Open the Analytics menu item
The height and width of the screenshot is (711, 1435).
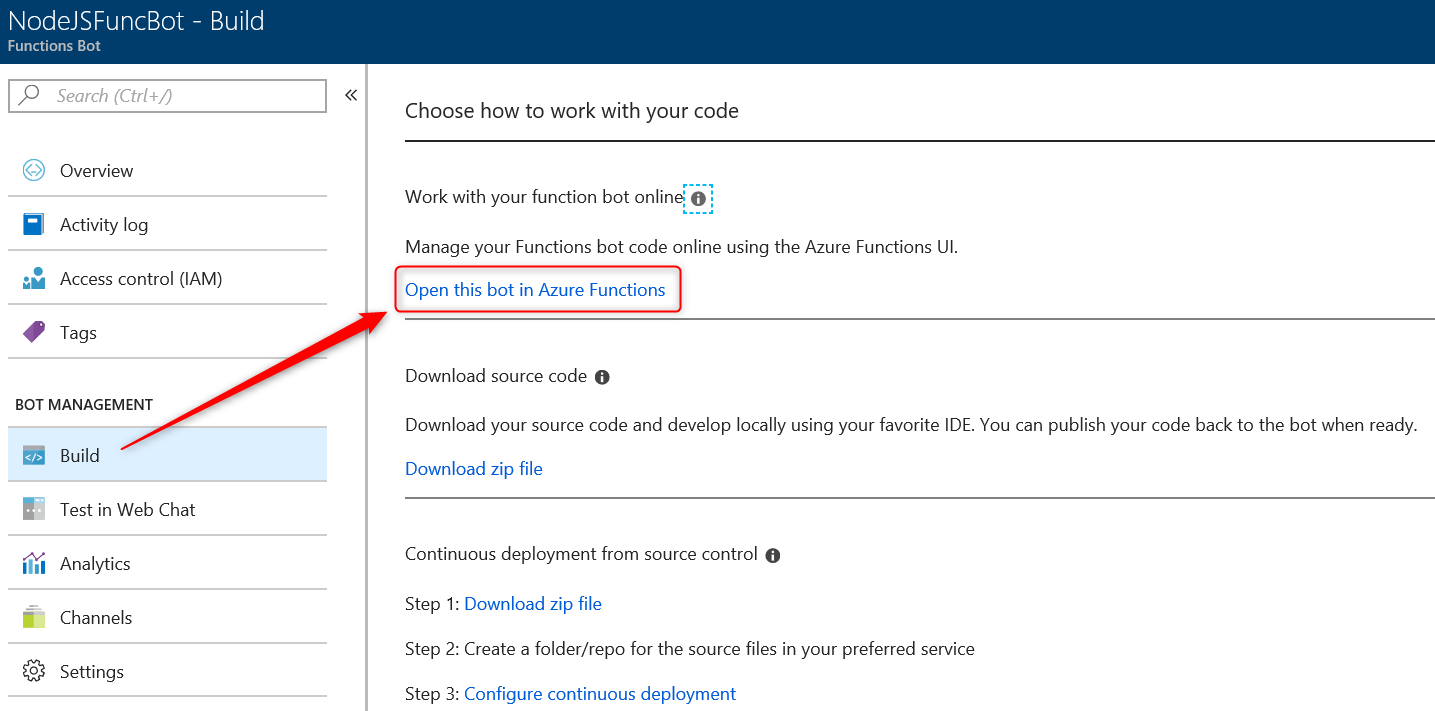point(95,564)
